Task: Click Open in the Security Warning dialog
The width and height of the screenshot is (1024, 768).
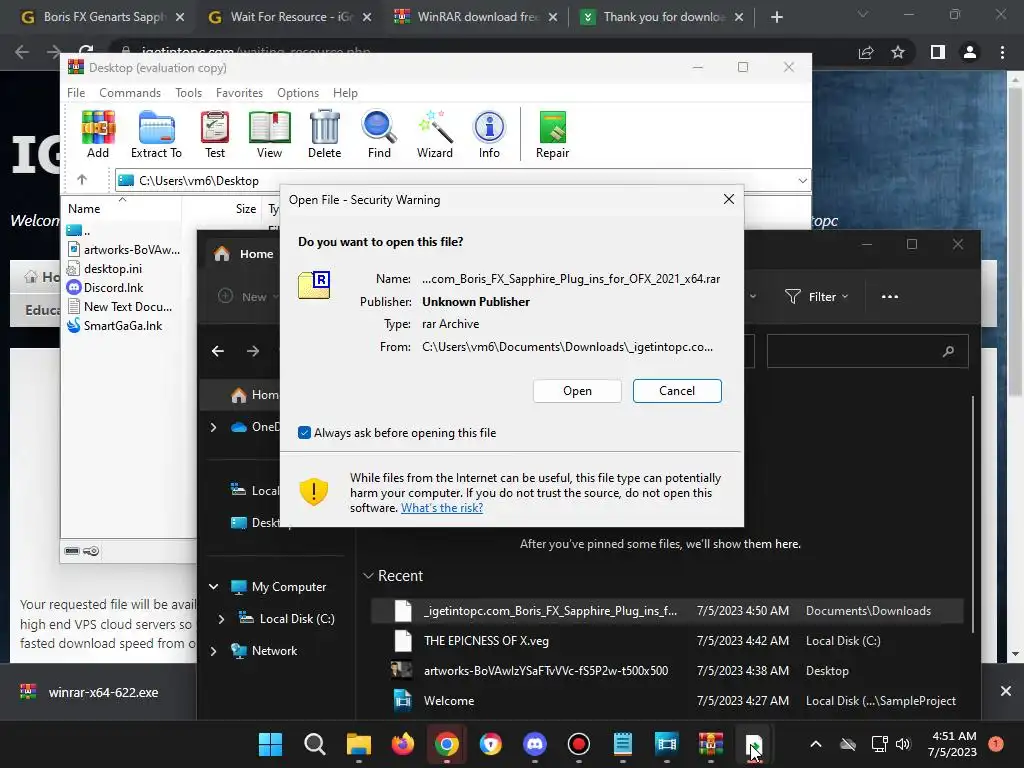Action: [577, 391]
